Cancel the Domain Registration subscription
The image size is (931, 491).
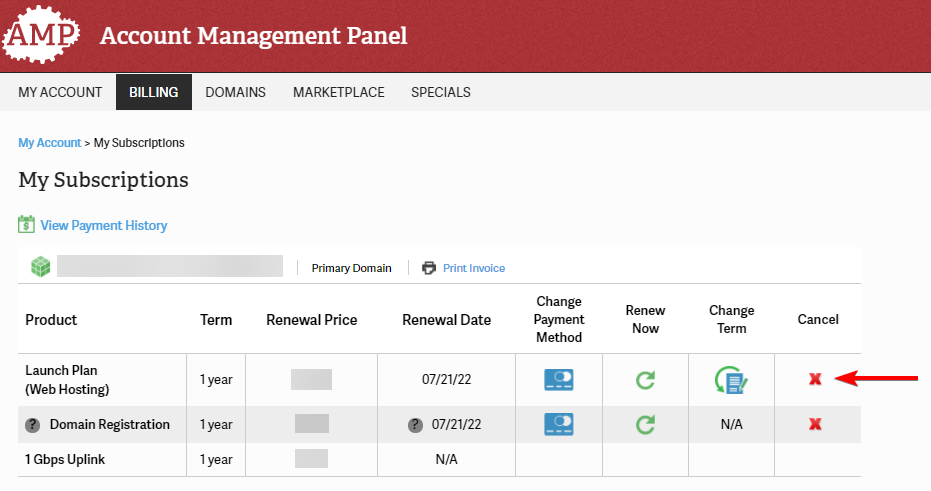[x=815, y=424]
